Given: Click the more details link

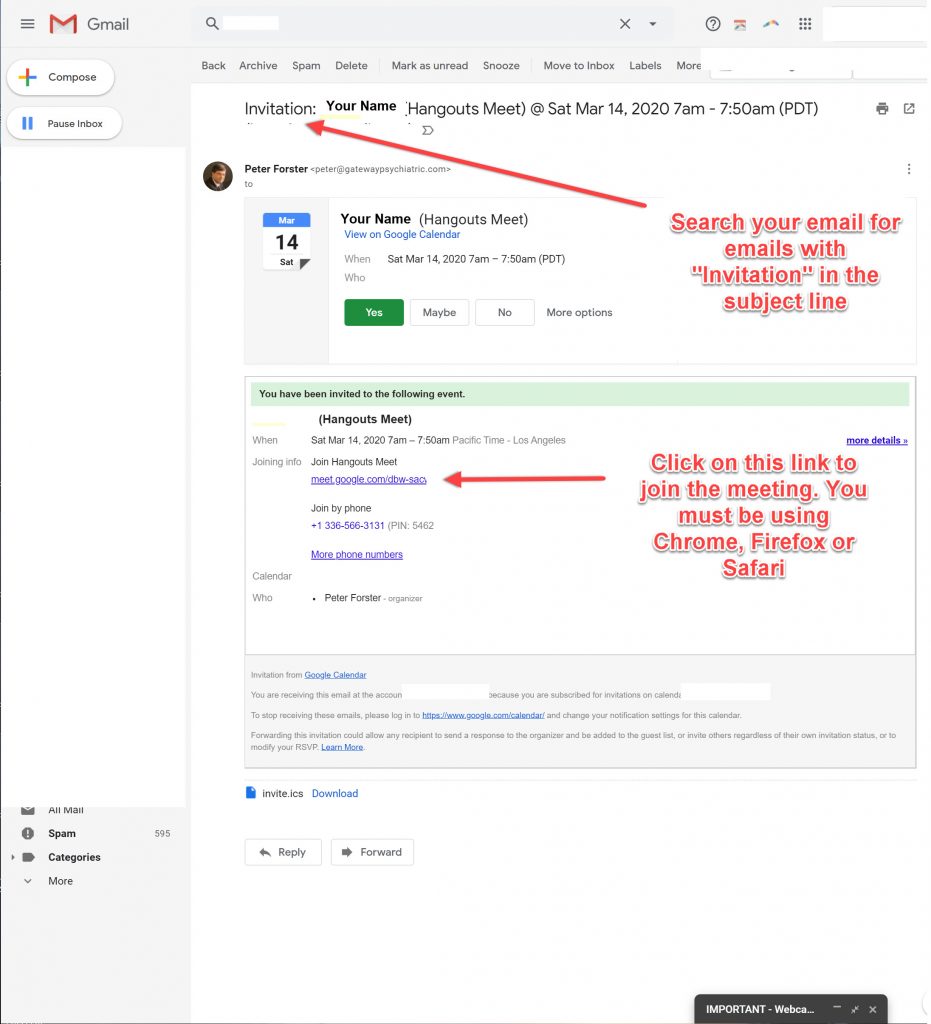Looking at the screenshot, I should click(x=877, y=441).
